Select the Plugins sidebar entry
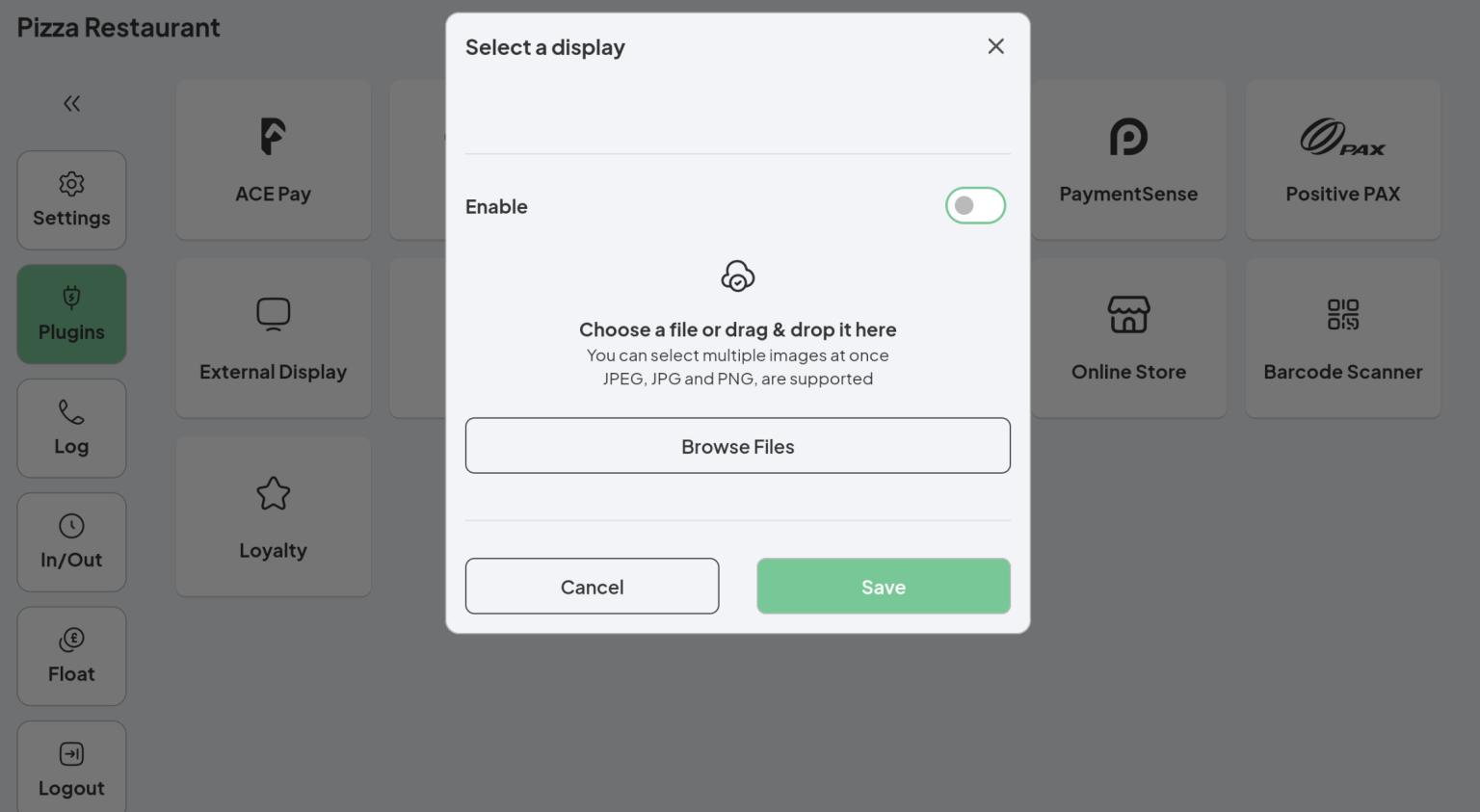1480x812 pixels. point(71,314)
